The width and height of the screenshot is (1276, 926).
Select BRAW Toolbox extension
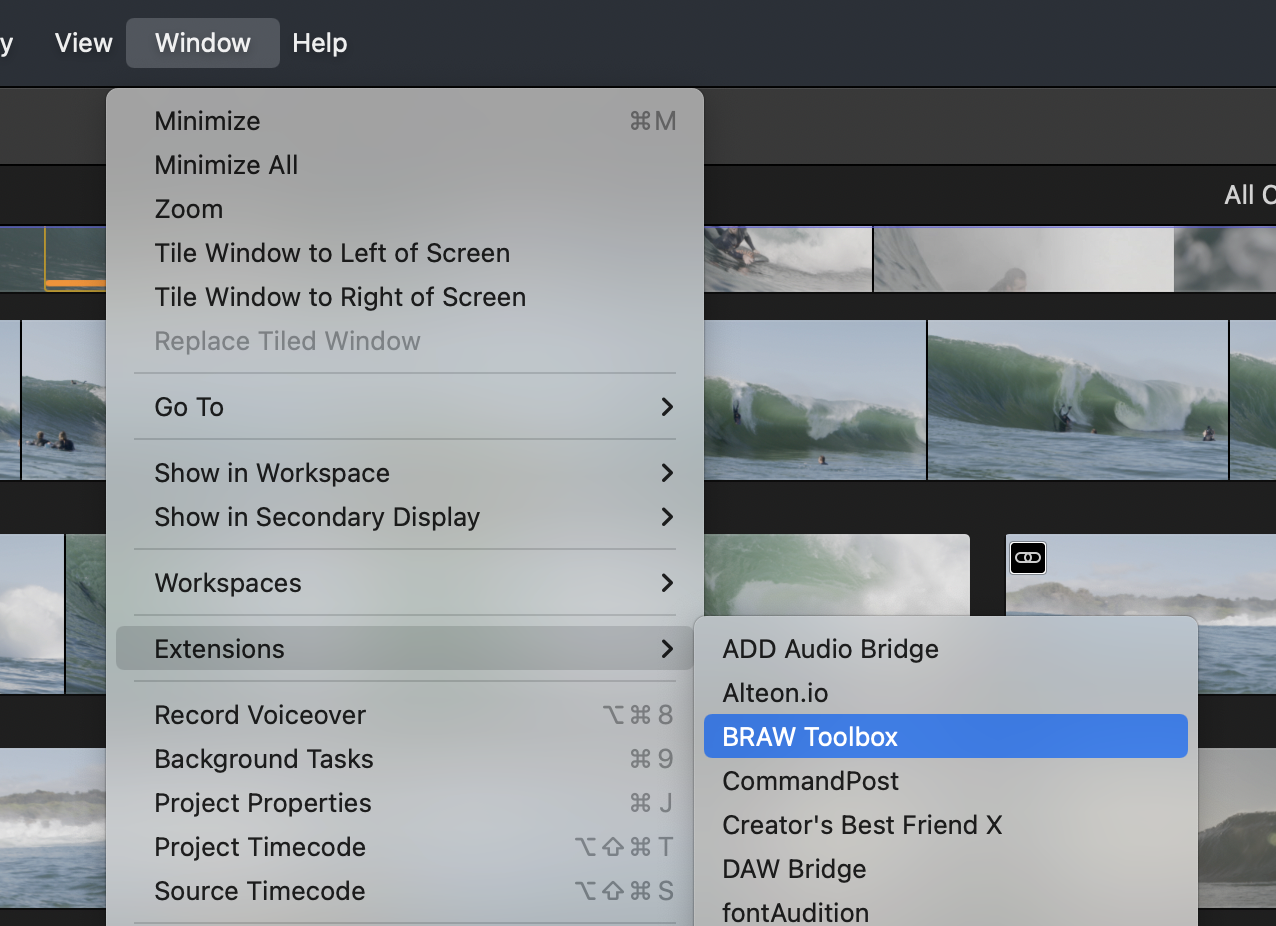[x=810, y=737]
